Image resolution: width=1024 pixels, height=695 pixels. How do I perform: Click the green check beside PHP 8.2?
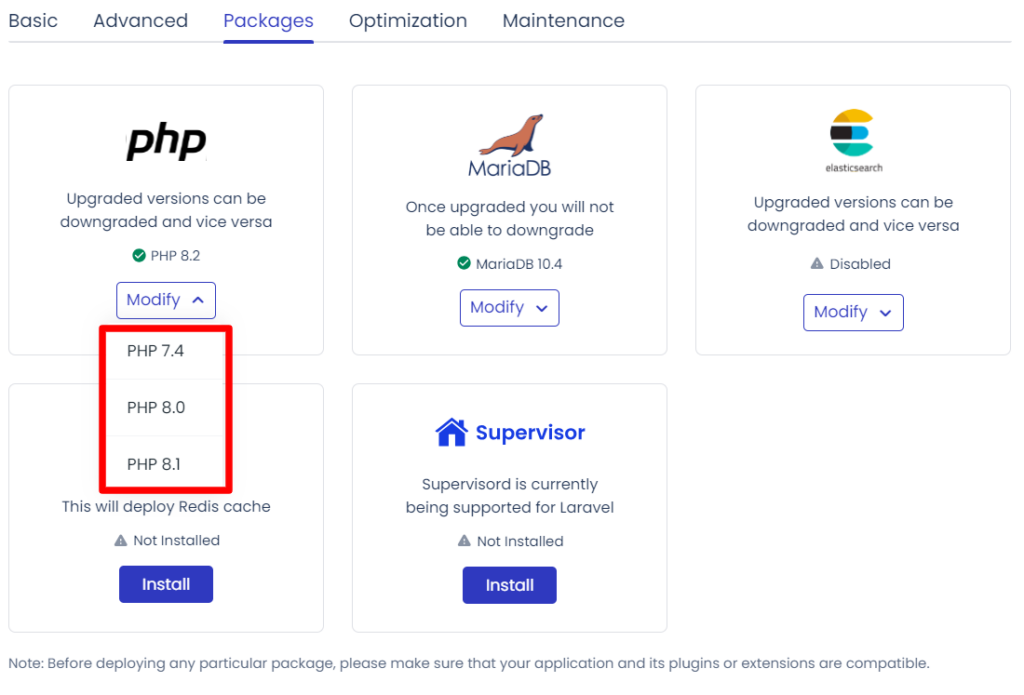[139, 255]
